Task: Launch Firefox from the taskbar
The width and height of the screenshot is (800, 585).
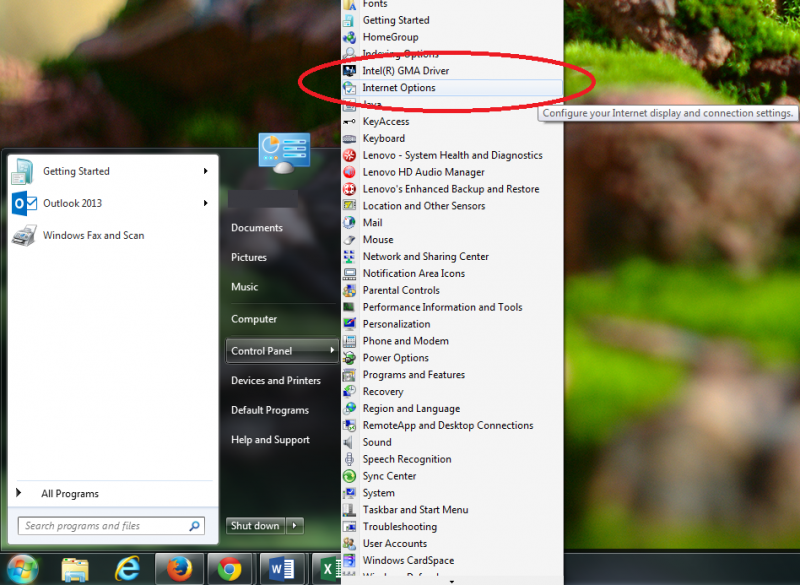Action: 179,569
